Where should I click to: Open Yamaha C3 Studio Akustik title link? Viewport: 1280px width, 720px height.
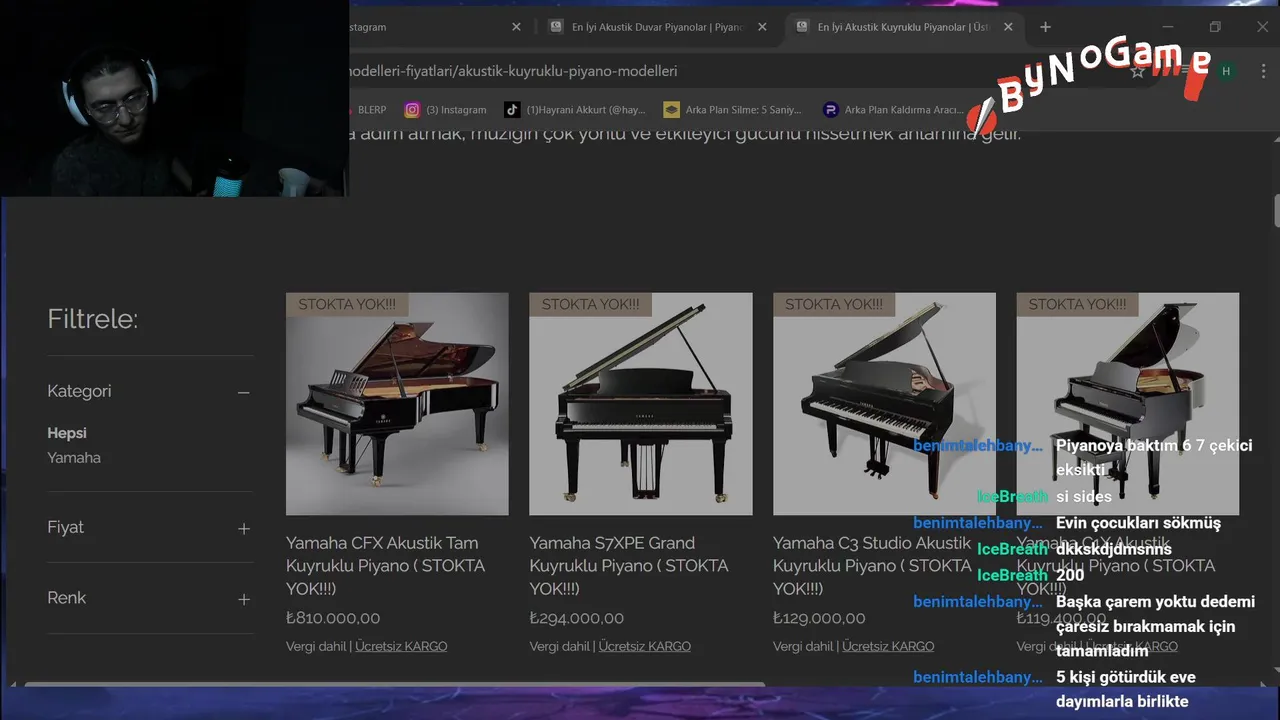click(872, 566)
